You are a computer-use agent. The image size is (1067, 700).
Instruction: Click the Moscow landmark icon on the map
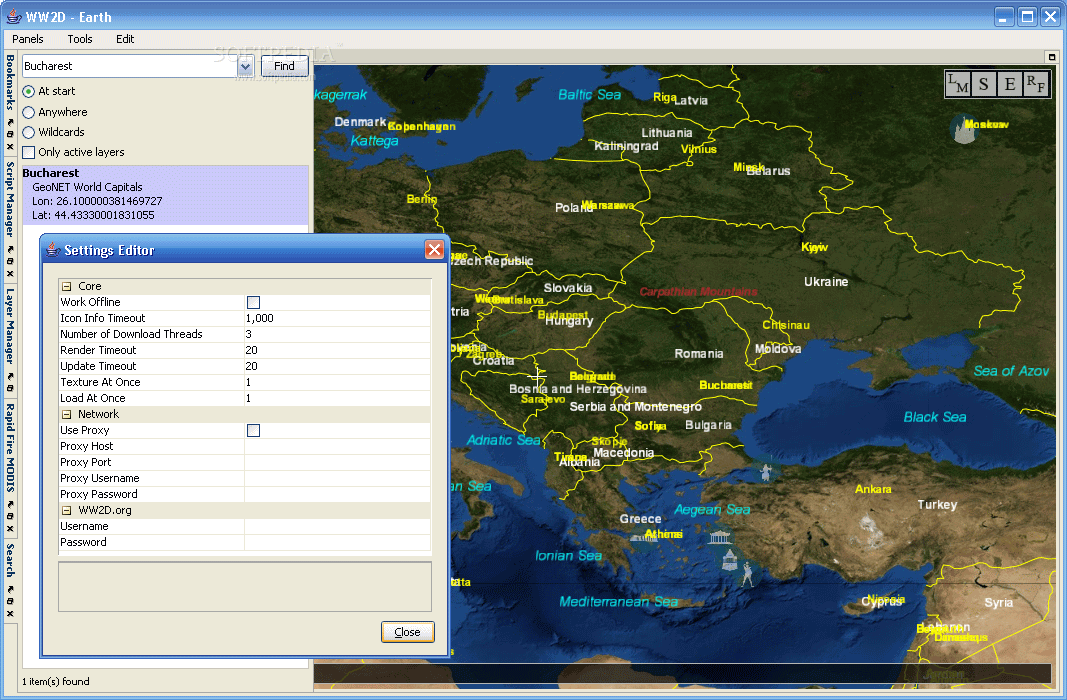click(x=963, y=129)
